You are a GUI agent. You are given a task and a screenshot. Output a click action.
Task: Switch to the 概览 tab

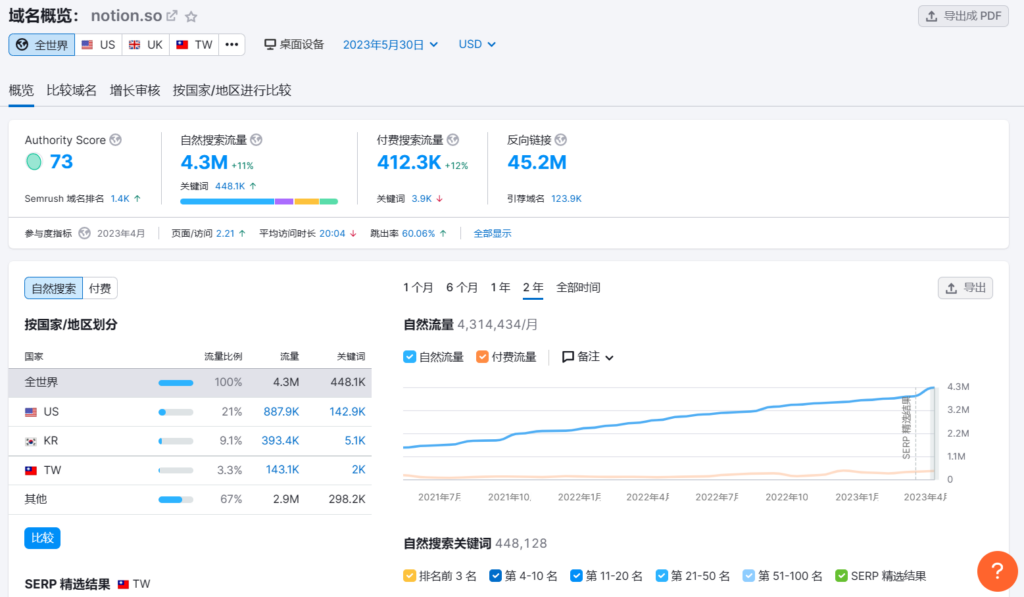pos(21,90)
